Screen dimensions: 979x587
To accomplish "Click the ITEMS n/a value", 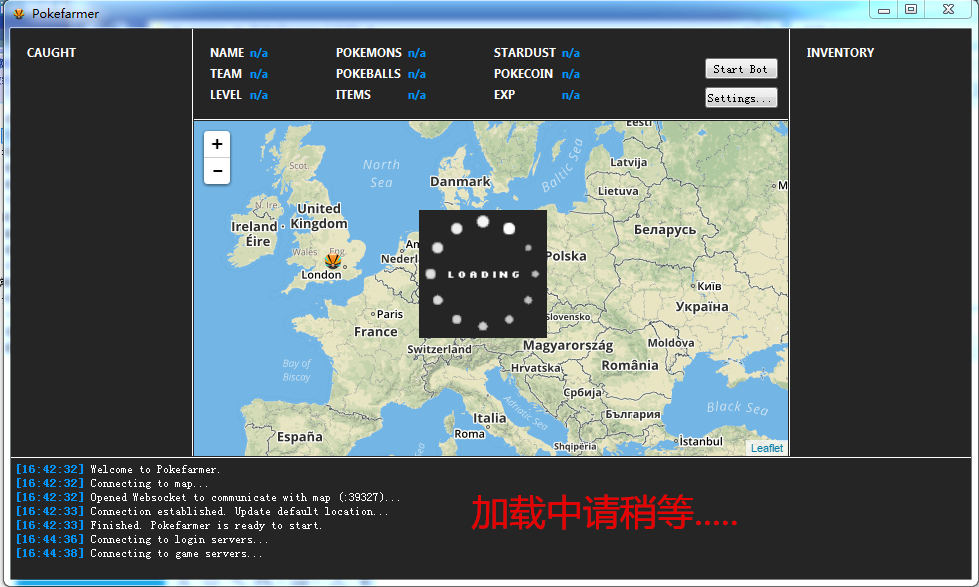I will pyautogui.click(x=416, y=95).
